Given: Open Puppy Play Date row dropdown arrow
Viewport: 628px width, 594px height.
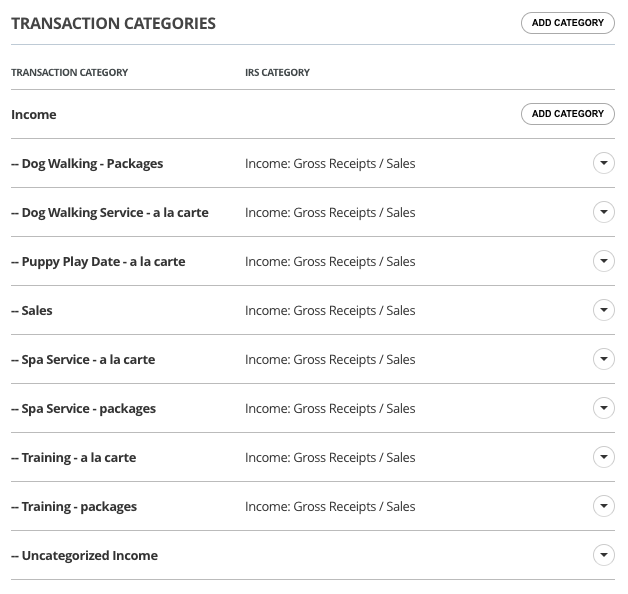Looking at the screenshot, I should point(603,261).
